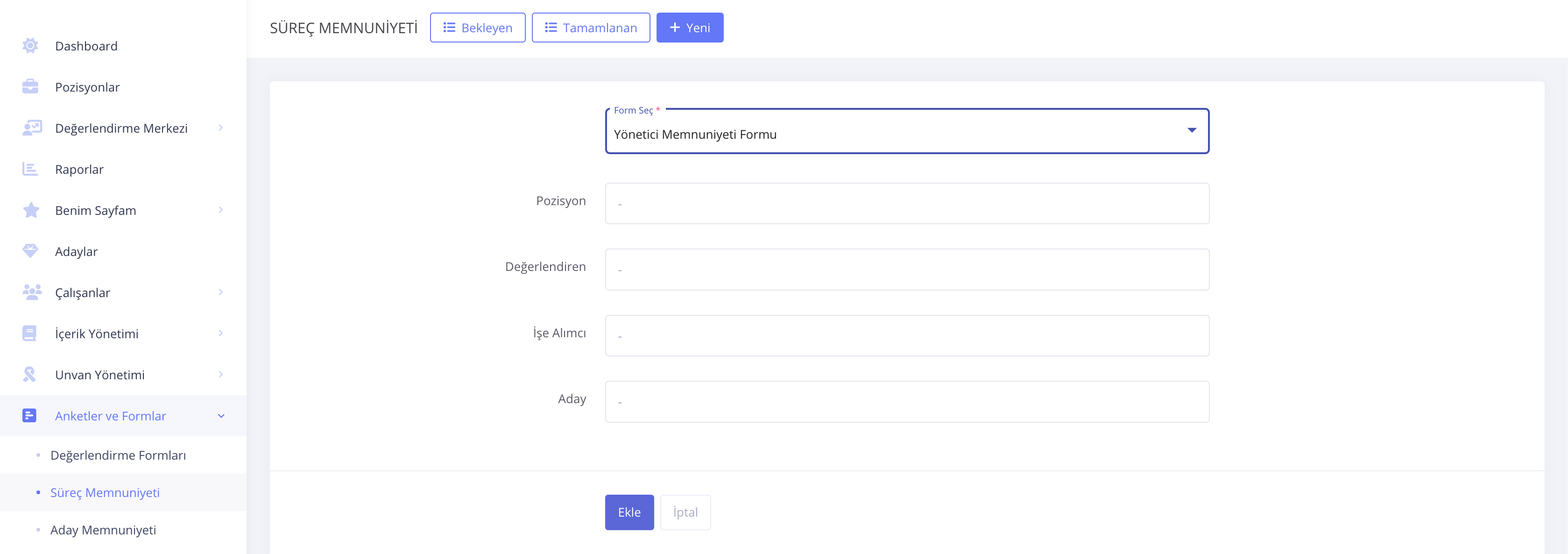
Task: Click the Pozisyon input field
Action: click(906, 203)
